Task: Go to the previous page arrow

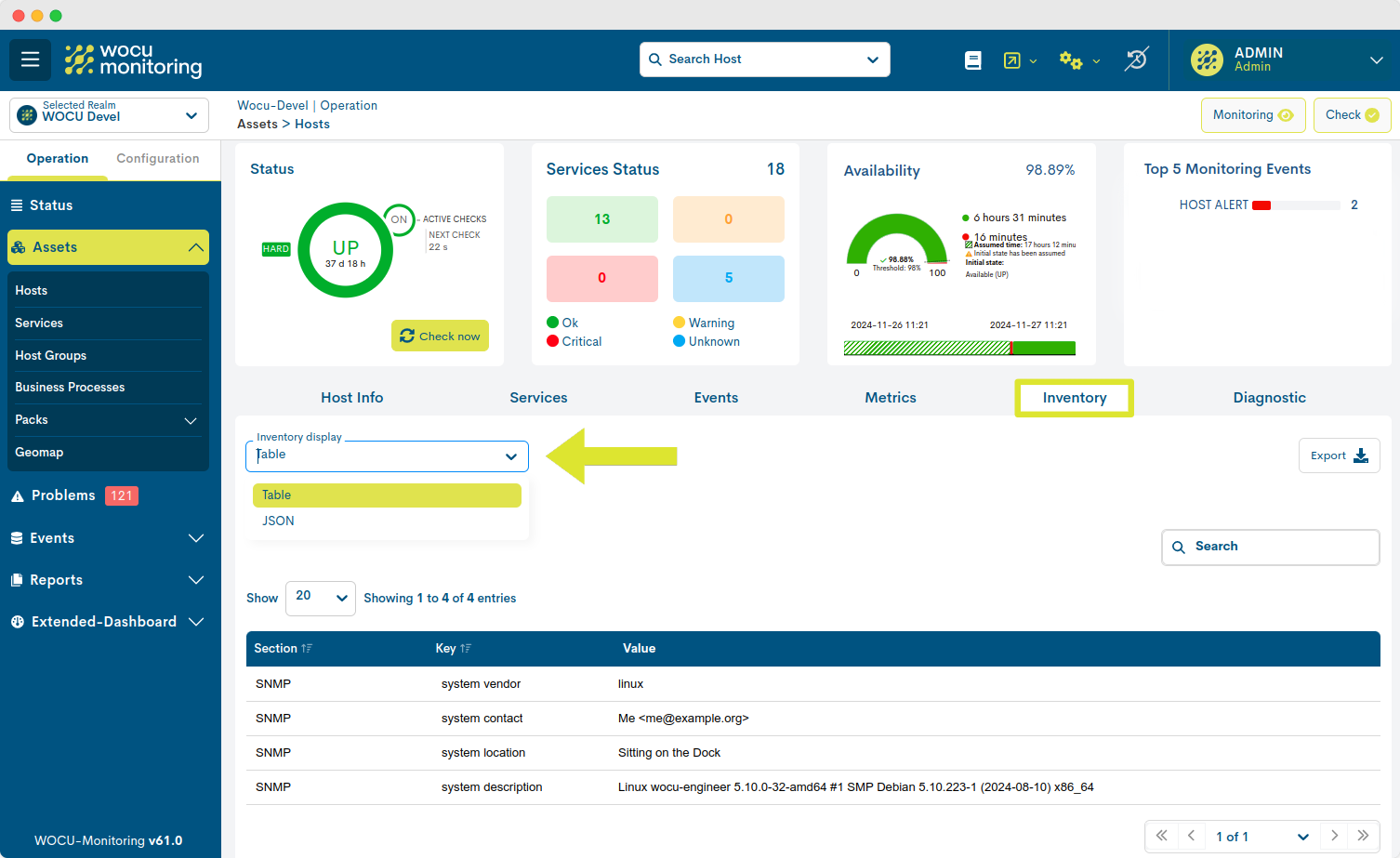Action: pos(1192,836)
